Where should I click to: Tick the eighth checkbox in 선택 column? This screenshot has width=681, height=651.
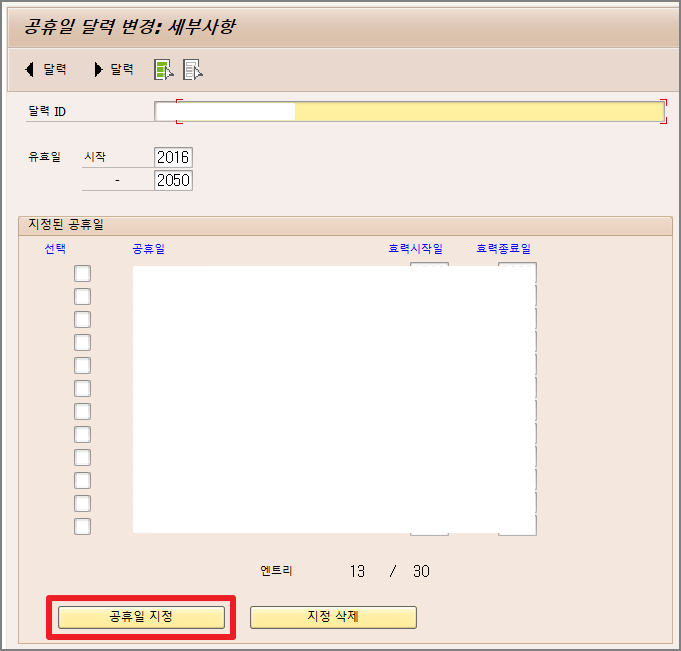(83, 435)
